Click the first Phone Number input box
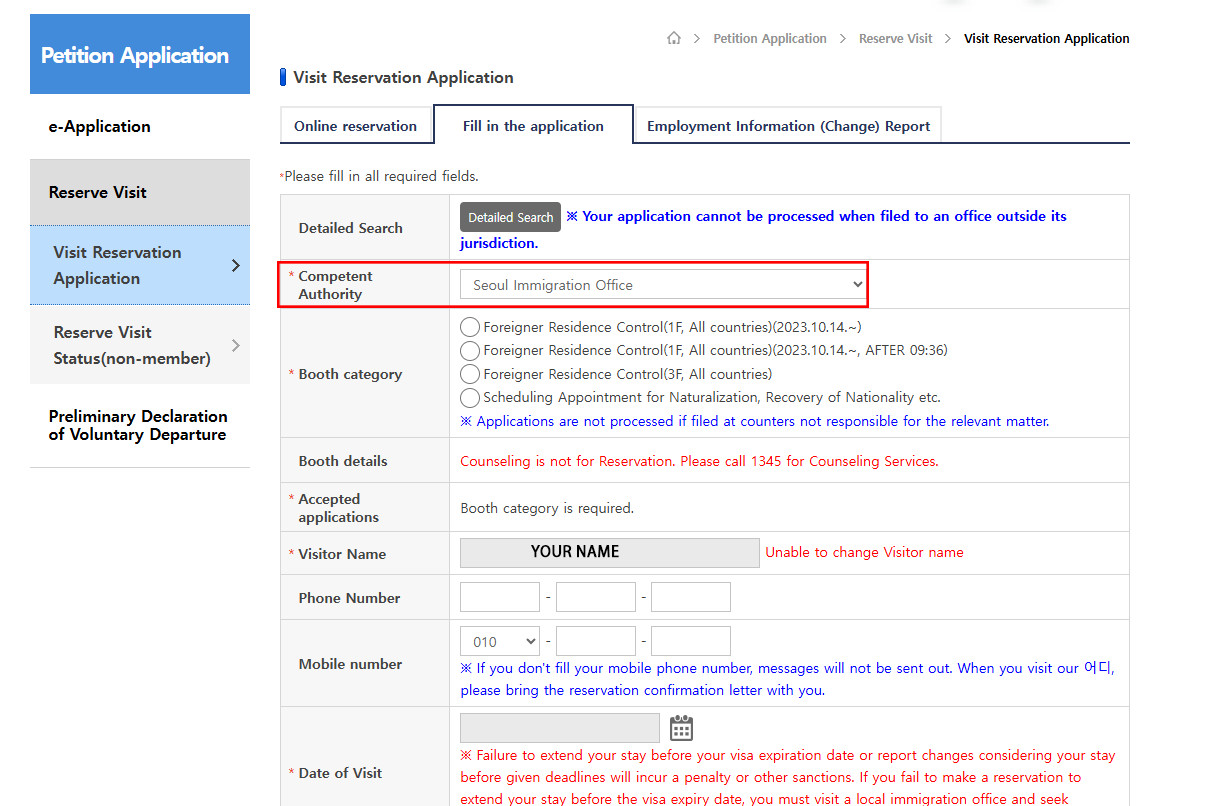Image resolution: width=1205 pixels, height=806 pixels. (x=499, y=597)
